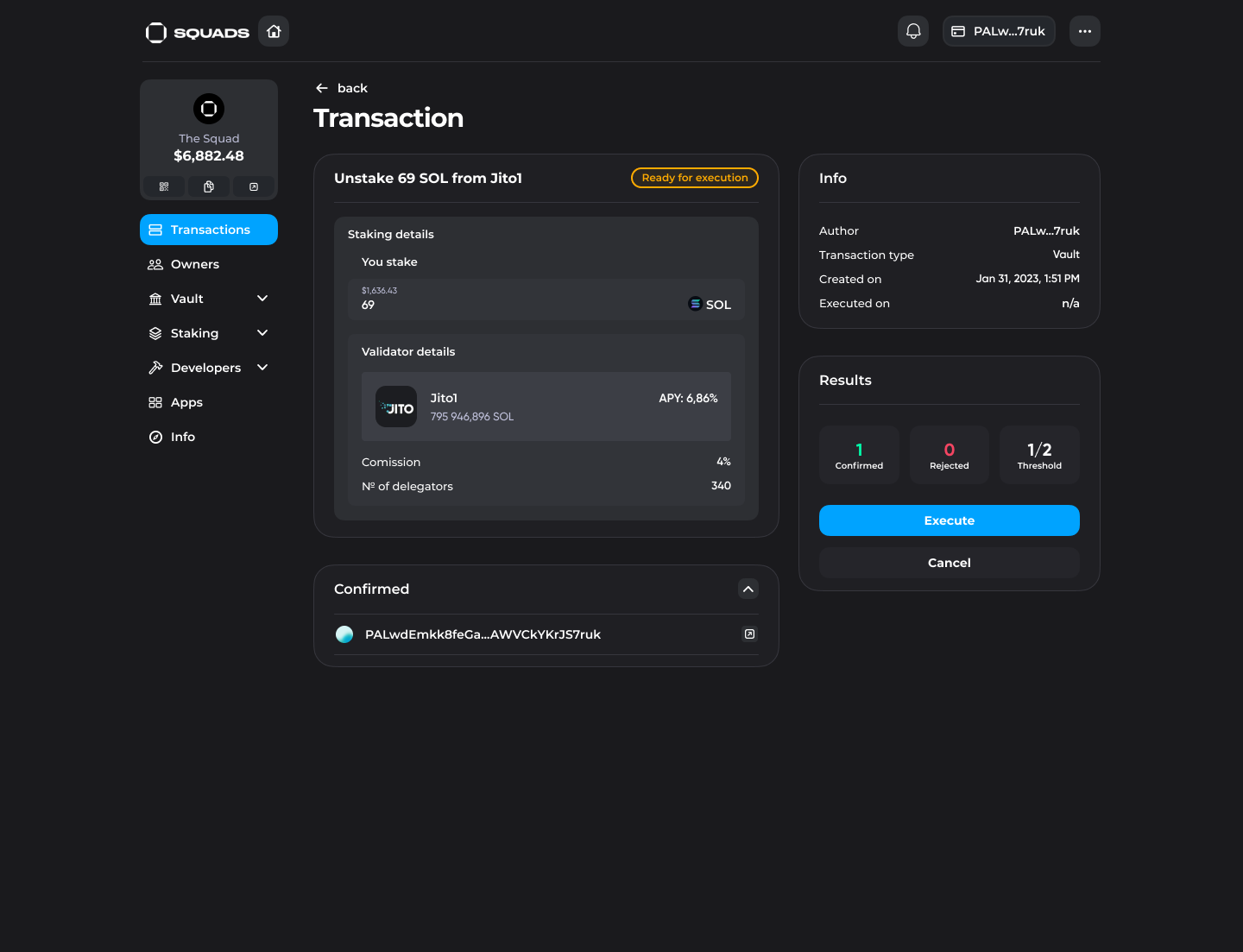Collapse the Confirmed section
This screenshot has width=1243, height=952.
(x=748, y=589)
